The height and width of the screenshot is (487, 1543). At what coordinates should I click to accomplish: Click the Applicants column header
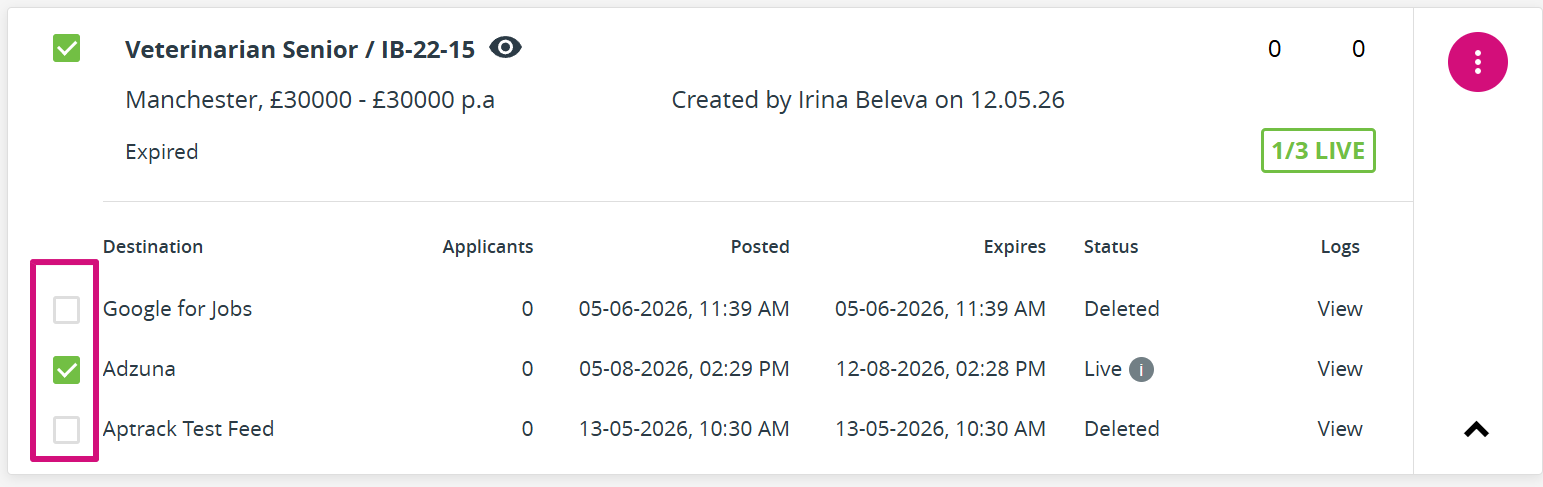pyautogui.click(x=488, y=247)
